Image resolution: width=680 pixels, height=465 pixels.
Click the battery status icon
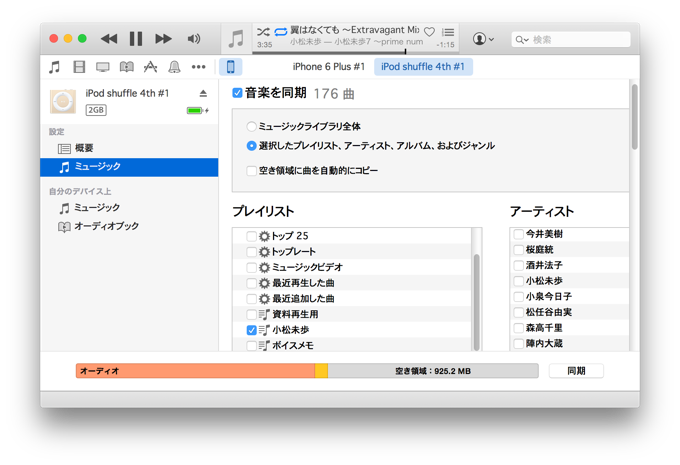[197, 111]
